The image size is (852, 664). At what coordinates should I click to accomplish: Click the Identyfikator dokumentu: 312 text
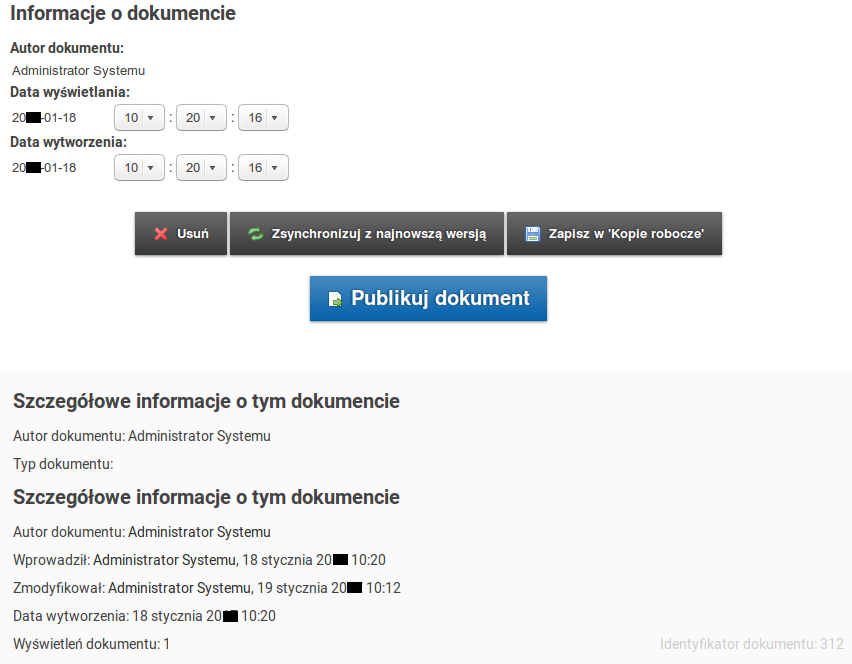coord(751,644)
